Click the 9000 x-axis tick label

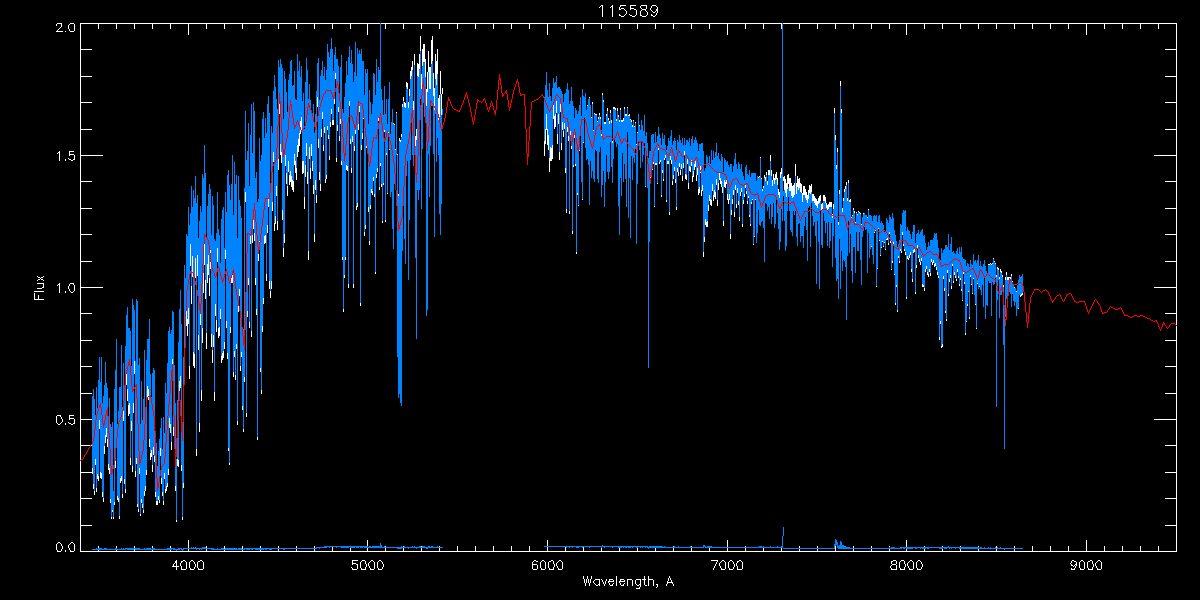pos(1085,565)
